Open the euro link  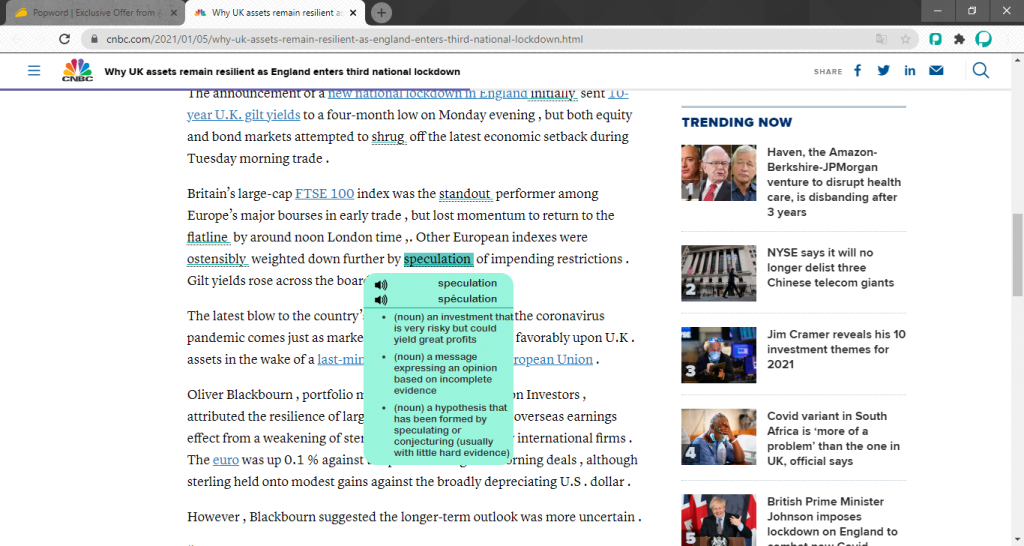pyautogui.click(x=226, y=460)
